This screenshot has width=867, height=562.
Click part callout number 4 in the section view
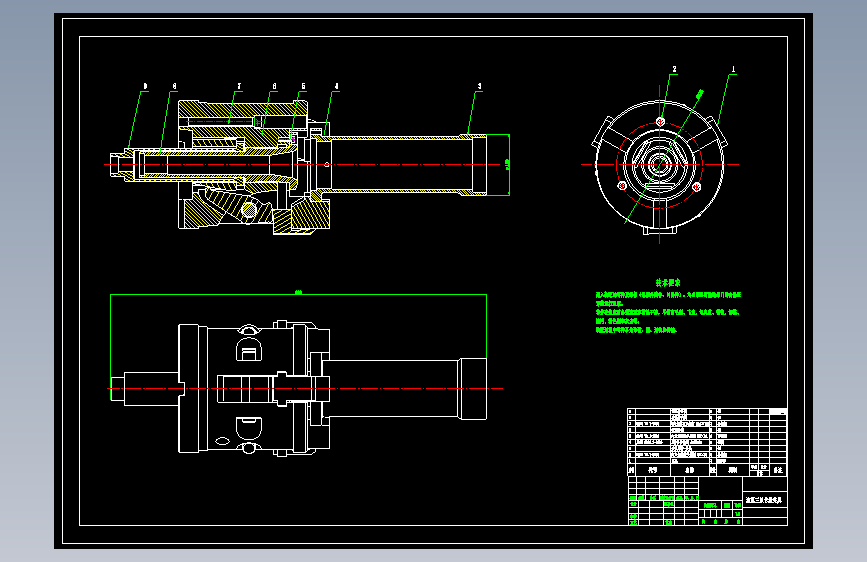pos(336,86)
